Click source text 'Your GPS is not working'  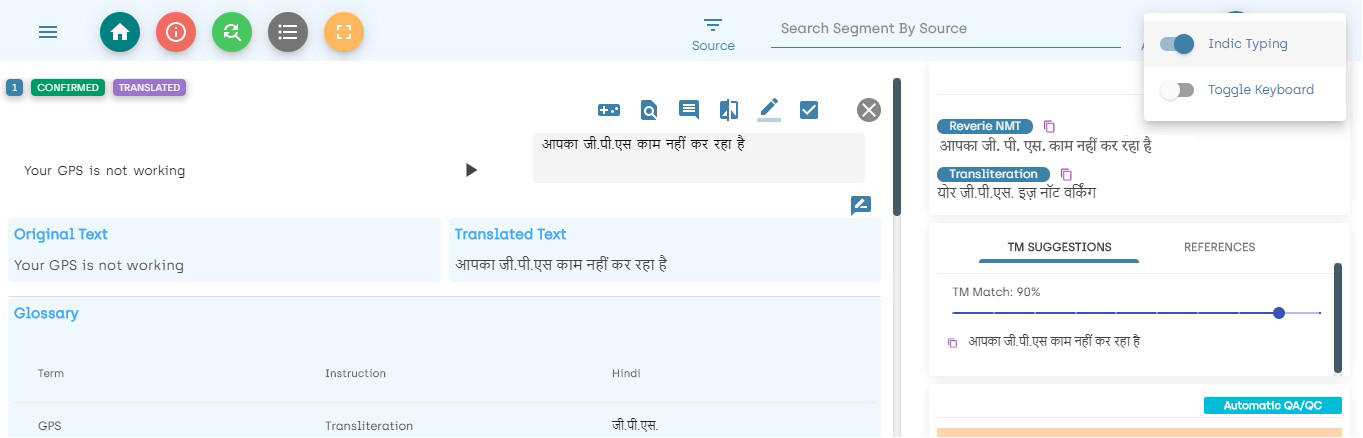[105, 171]
